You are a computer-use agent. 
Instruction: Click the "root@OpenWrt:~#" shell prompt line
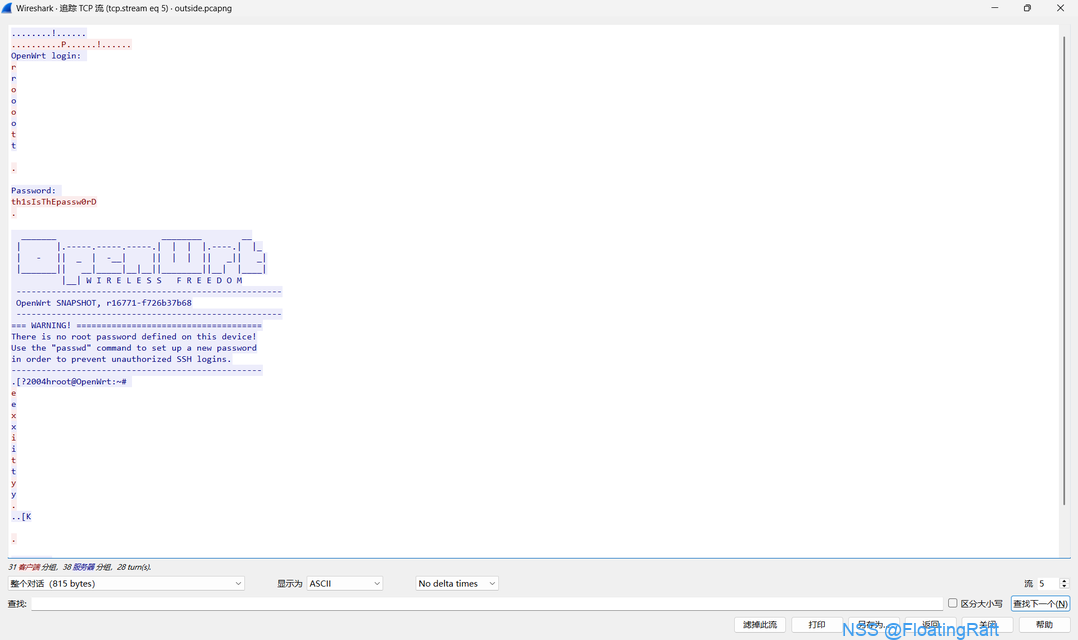[x=69, y=382]
